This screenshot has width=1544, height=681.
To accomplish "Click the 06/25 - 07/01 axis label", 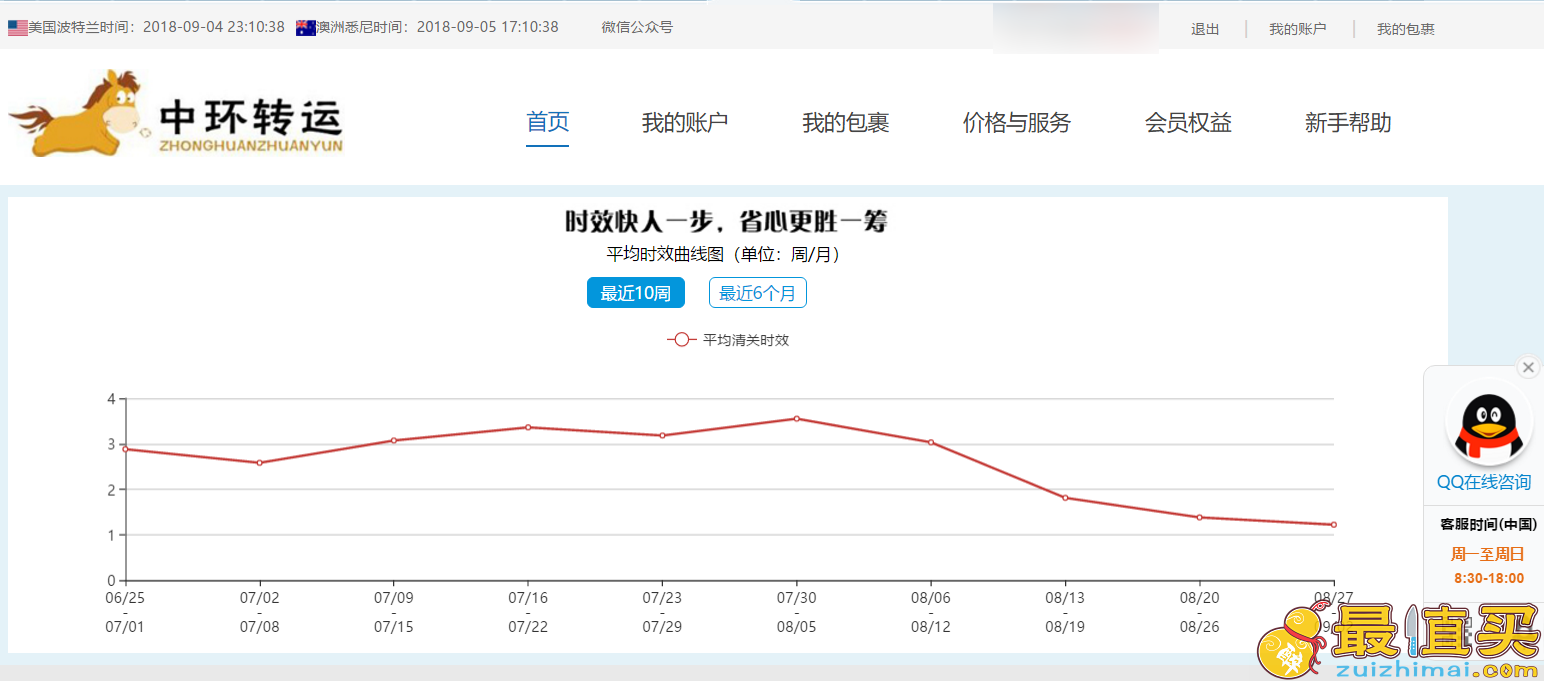I will click(x=126, y=612).
